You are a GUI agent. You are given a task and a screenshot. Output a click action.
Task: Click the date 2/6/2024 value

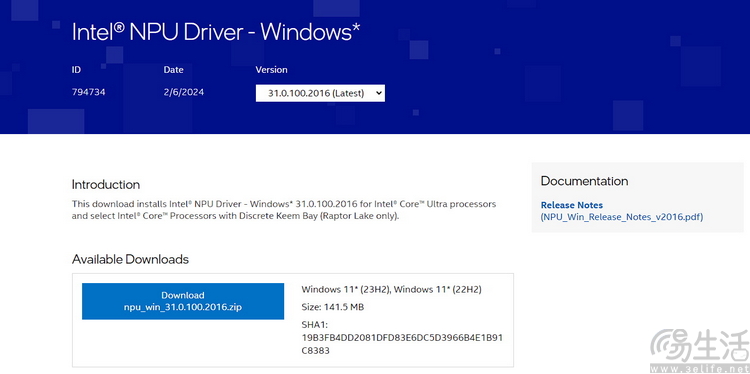(184, 92)
